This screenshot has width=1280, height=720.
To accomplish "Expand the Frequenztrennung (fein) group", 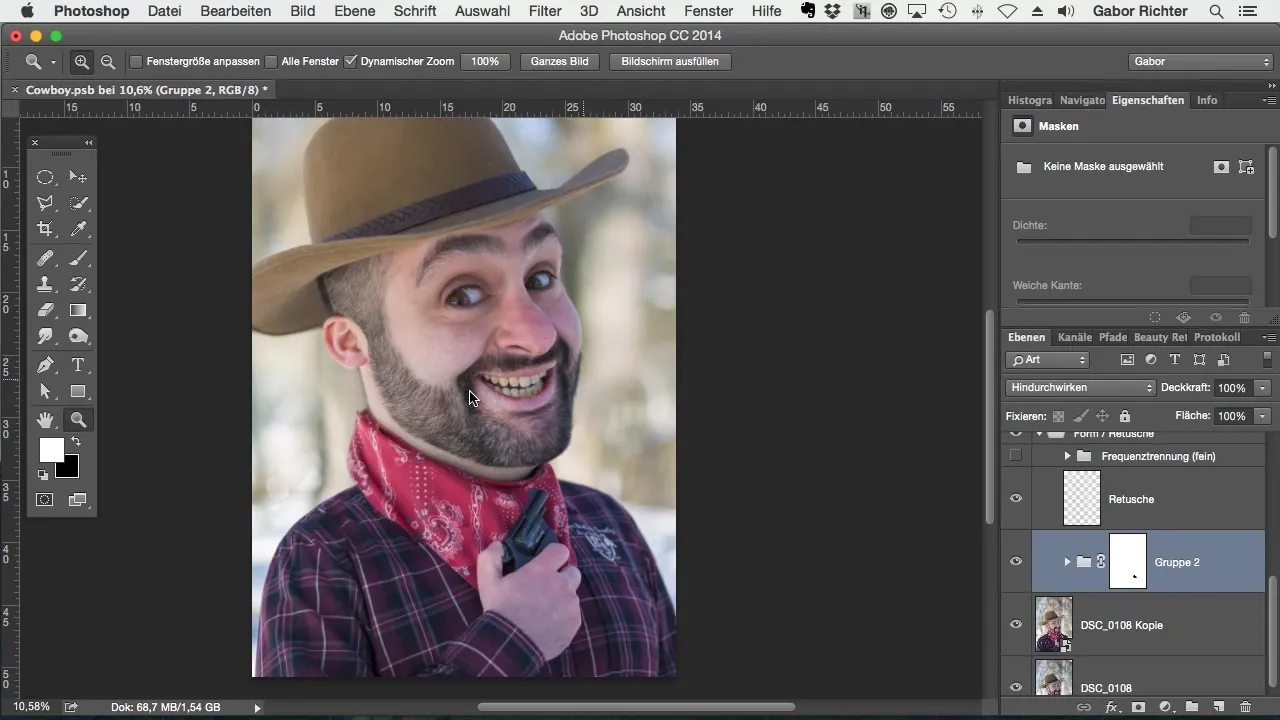I will pos(1067,456).
